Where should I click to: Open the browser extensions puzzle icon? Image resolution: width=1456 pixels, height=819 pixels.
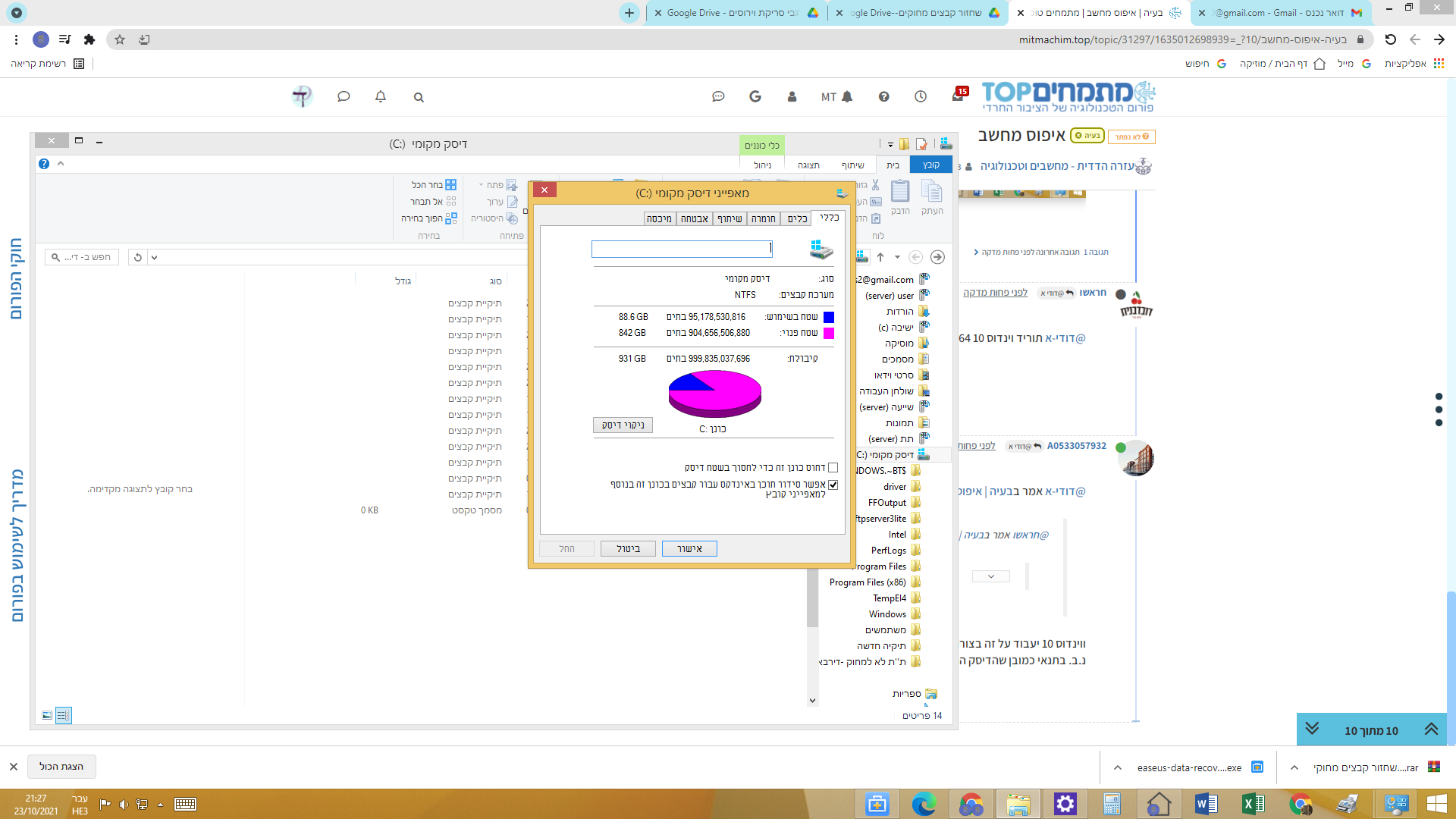(89, 39)
